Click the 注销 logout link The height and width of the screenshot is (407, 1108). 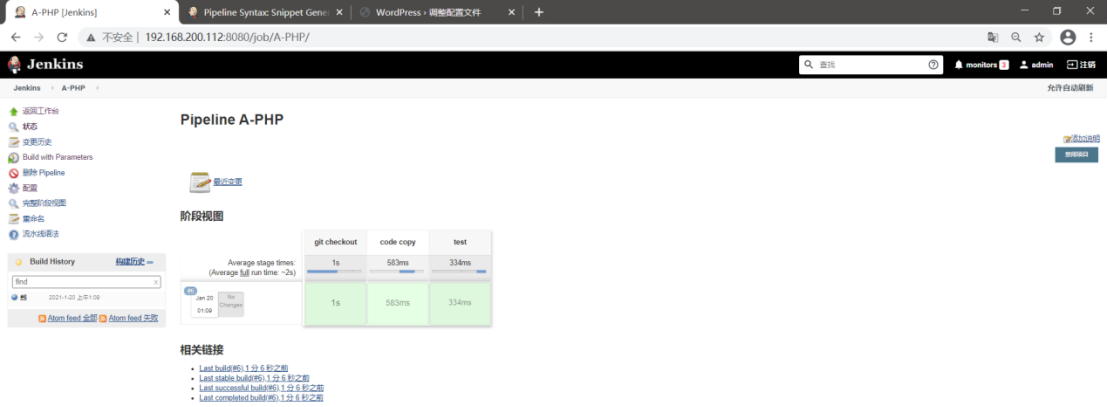coord(1082,64)
